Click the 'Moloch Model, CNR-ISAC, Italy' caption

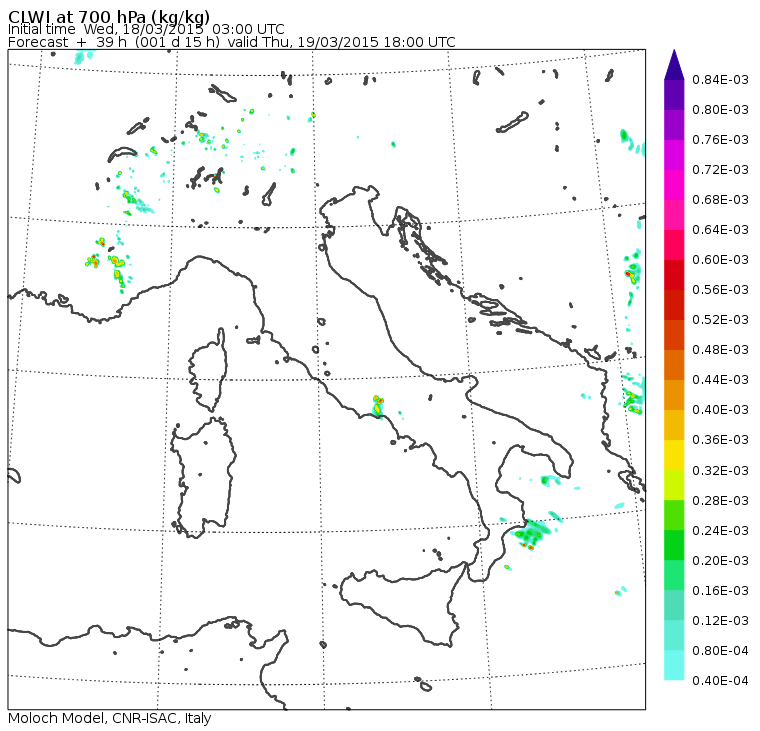click(110, 718)
